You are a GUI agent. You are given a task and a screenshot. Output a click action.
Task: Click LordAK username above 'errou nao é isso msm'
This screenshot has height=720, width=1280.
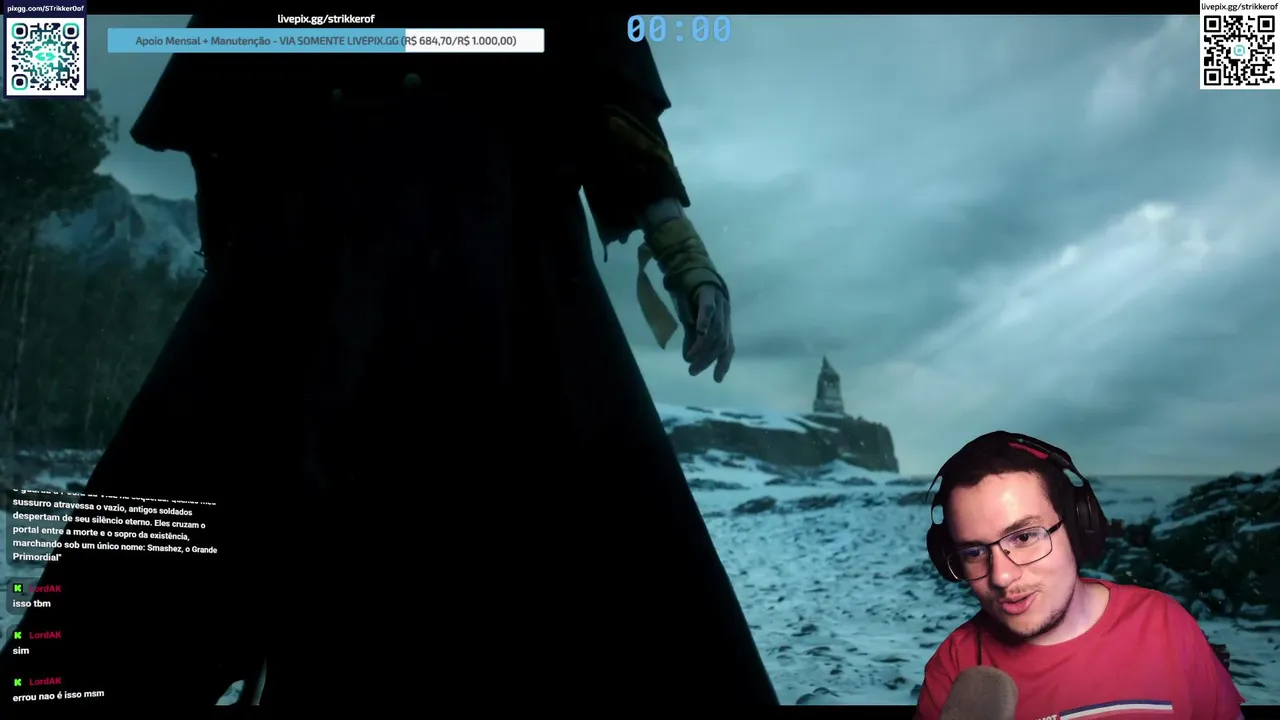pos(45,681)
